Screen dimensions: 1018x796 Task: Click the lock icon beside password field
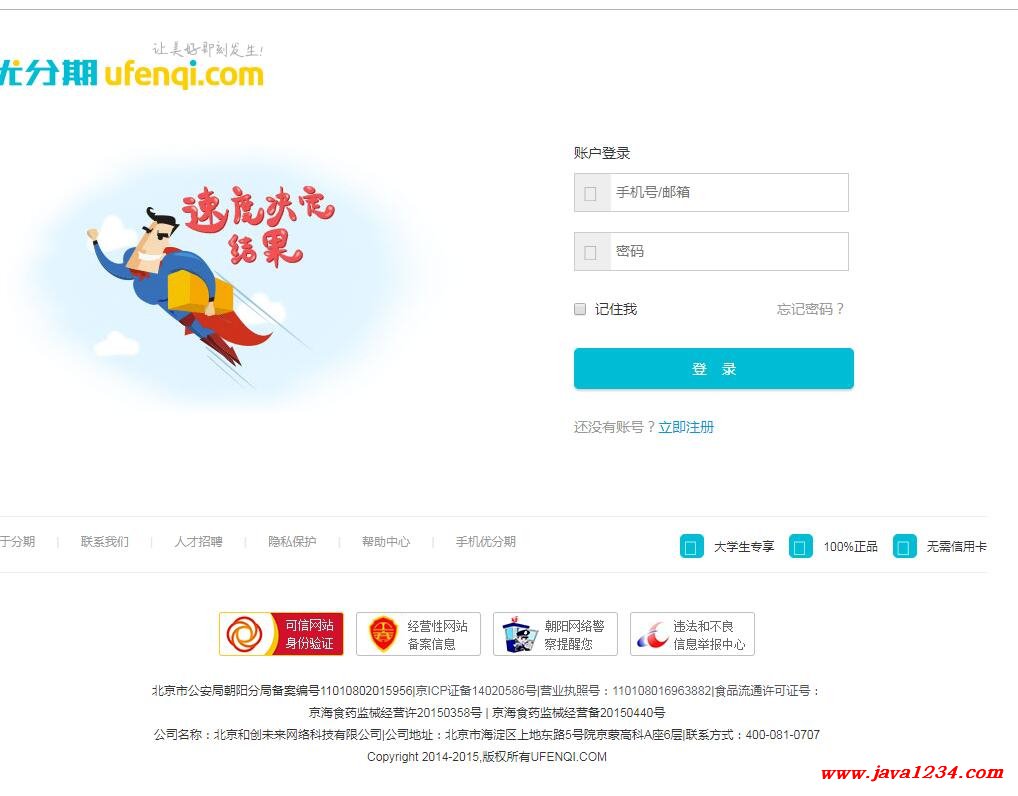[x=591, y=253]
